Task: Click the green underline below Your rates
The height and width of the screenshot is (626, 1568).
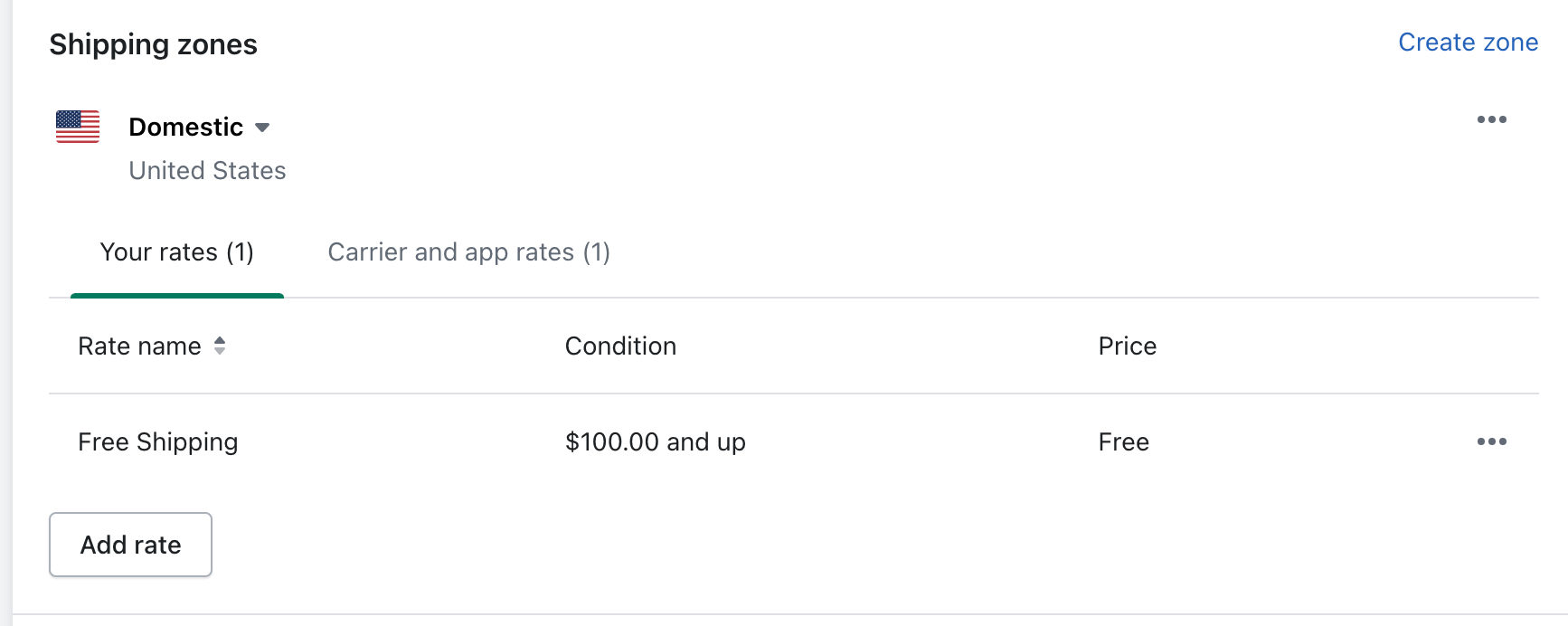Action: (x=176, y=295)
